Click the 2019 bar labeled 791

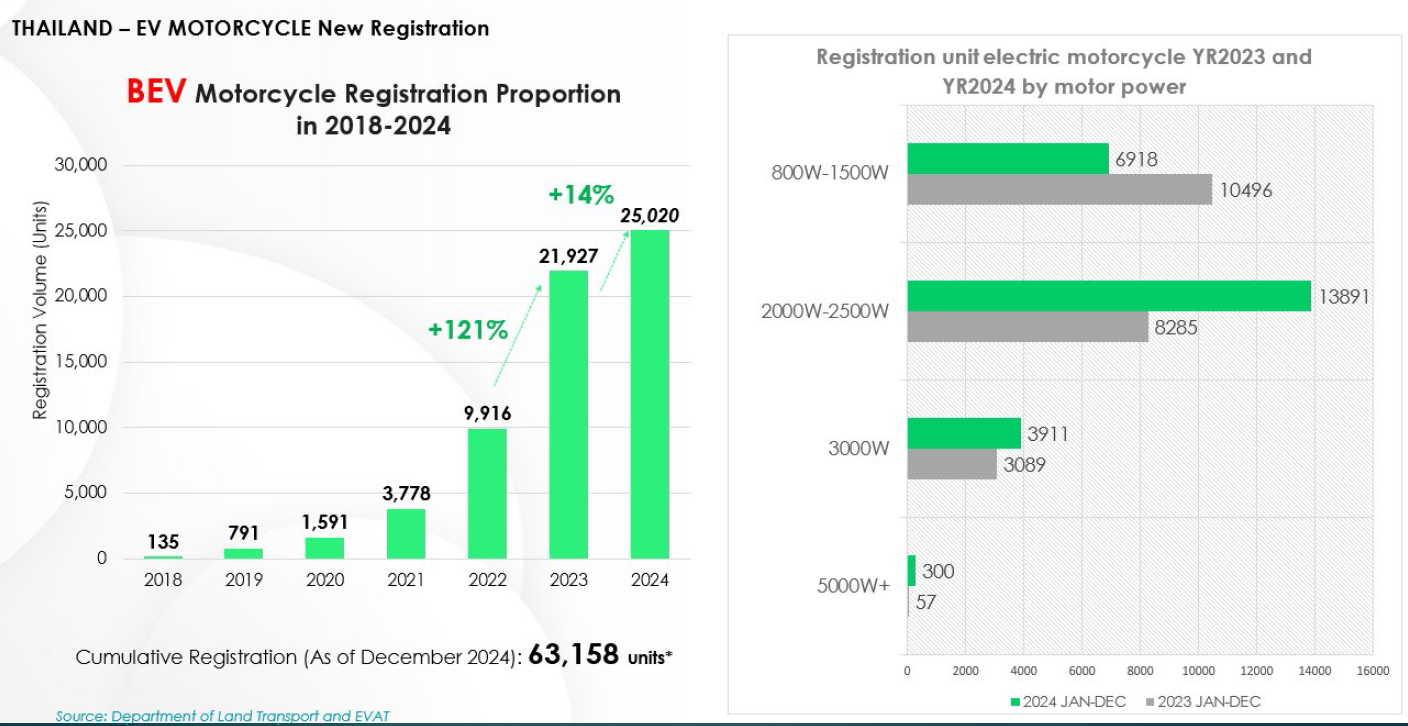pos(243,553)
